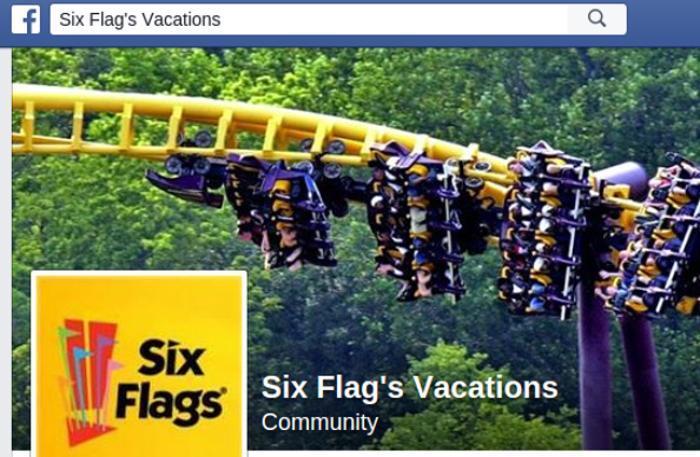Open the Six Flags profile picture
Screen dimensions: 700x457
139,364
